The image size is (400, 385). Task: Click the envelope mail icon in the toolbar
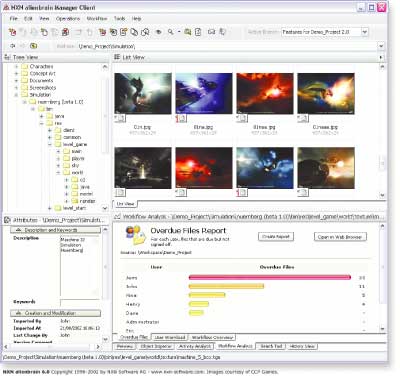click(x=211, y=32)
